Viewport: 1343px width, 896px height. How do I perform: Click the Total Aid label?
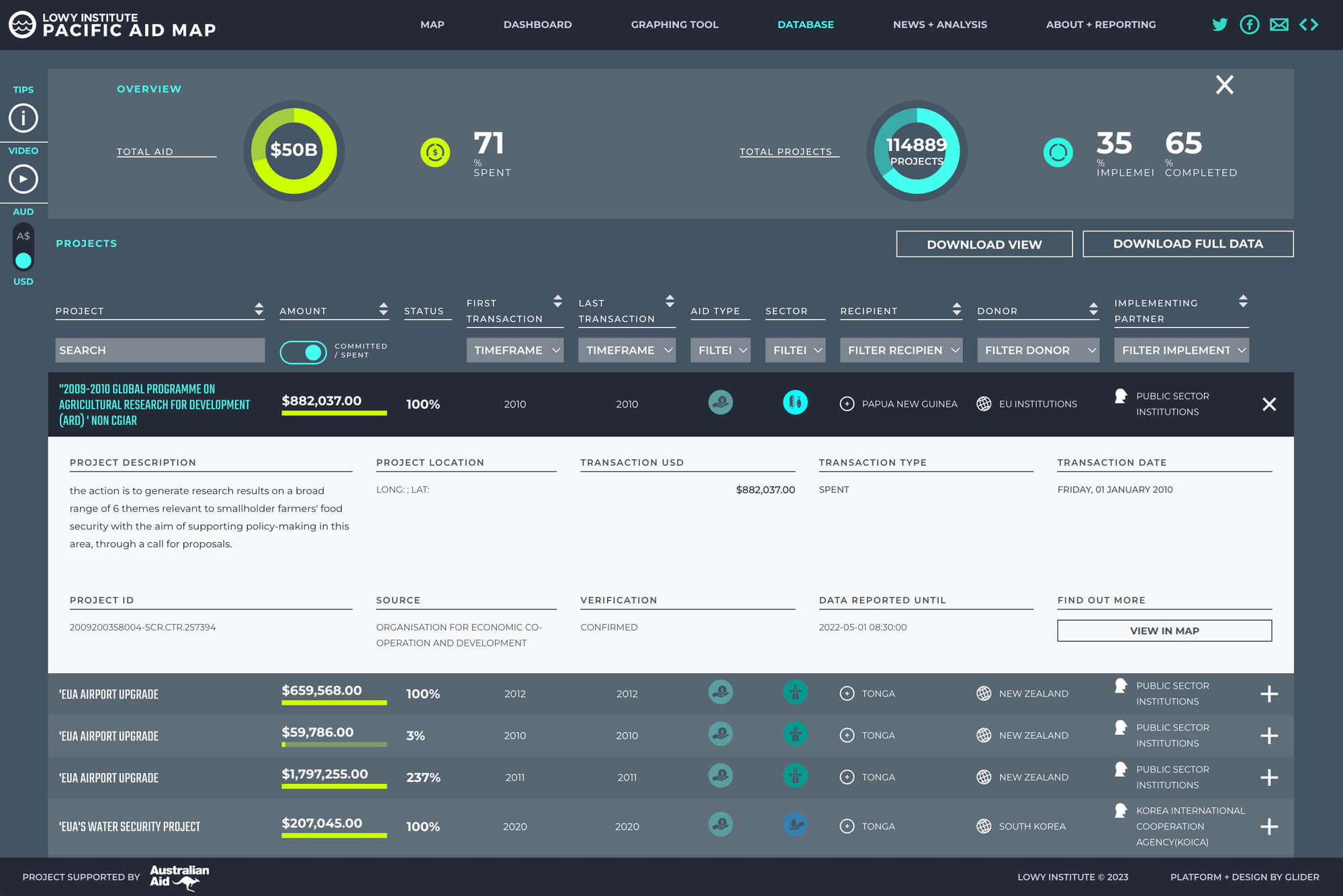tap(145, 152)
